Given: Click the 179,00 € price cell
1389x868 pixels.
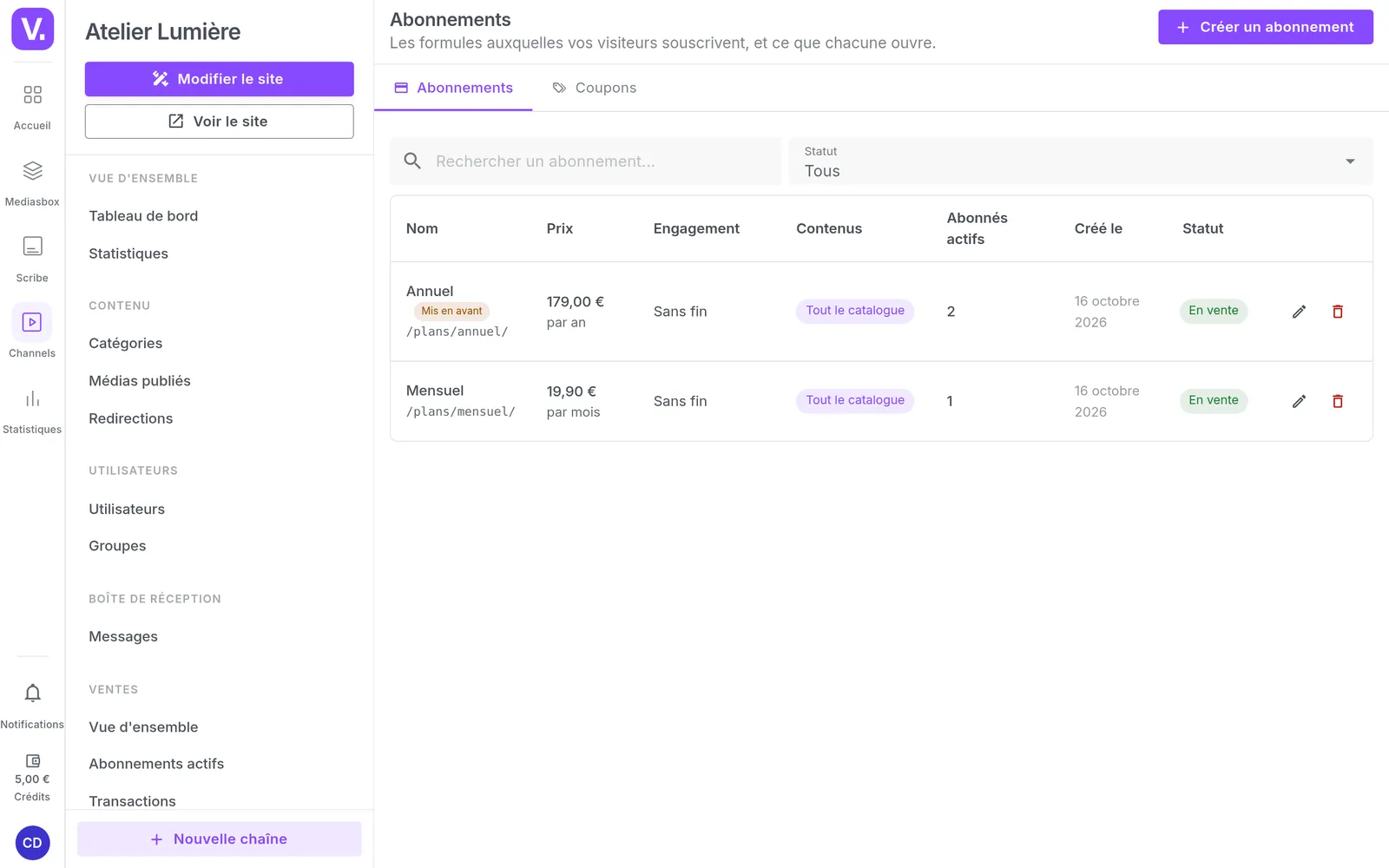Looking at the screenshot, I should point(576,302).
